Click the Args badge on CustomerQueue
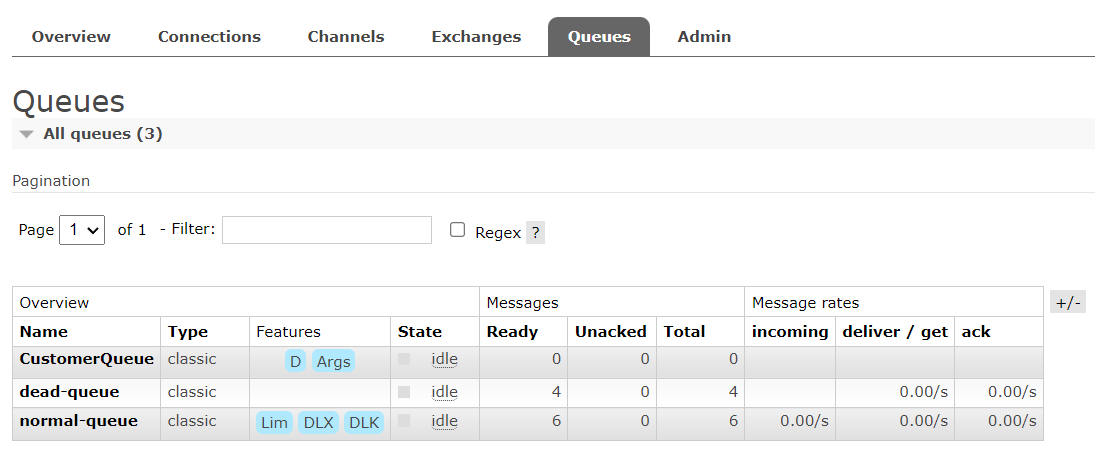This screenshot has width=1095, height=451. point(333,362)
